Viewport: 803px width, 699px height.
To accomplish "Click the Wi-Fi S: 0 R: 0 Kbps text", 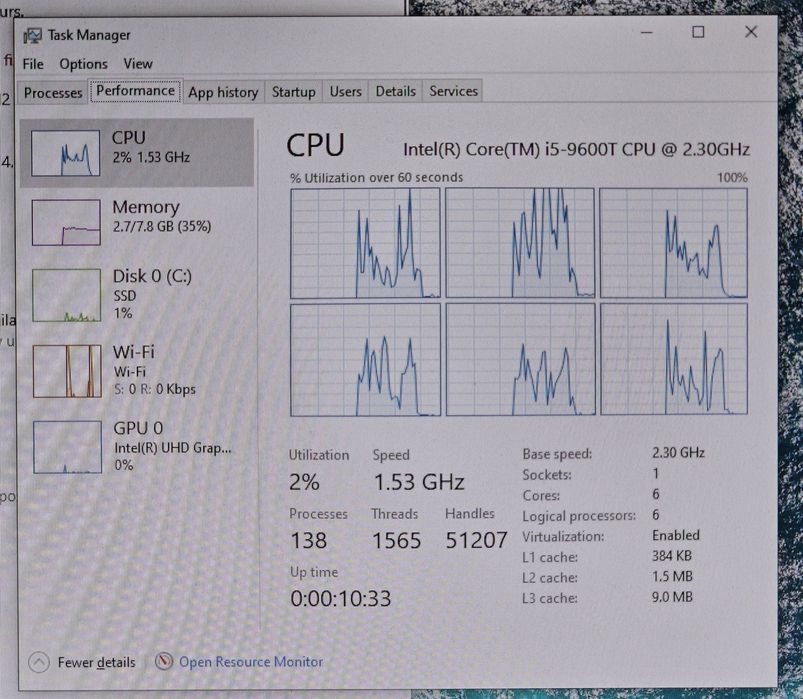I will (x=155, y=389).
